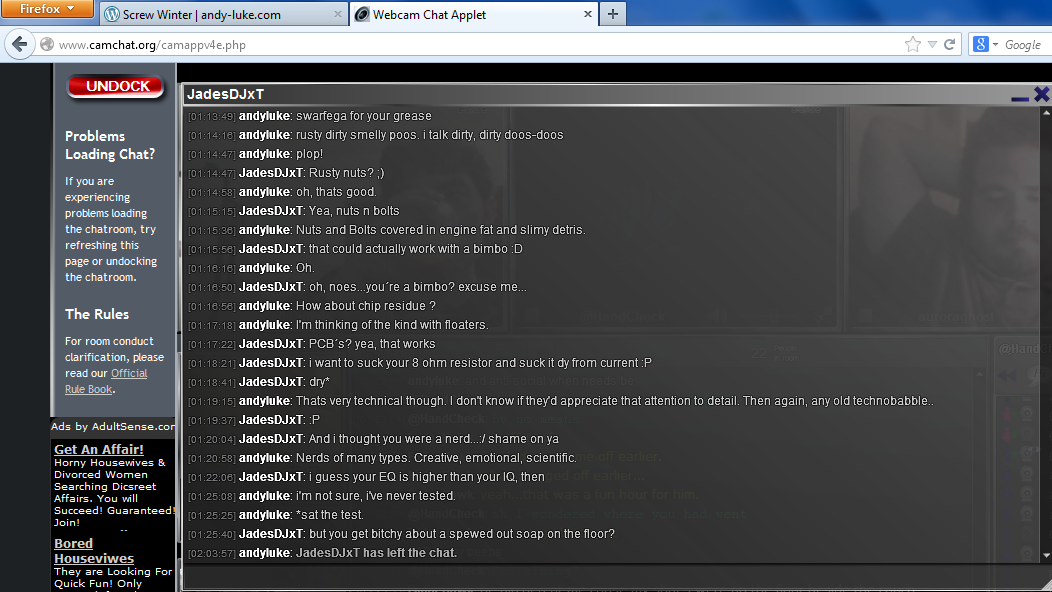Viewport: 1052px width, 592px height.
Task: Click the red UNDOCK button
Action: point(116,87)
